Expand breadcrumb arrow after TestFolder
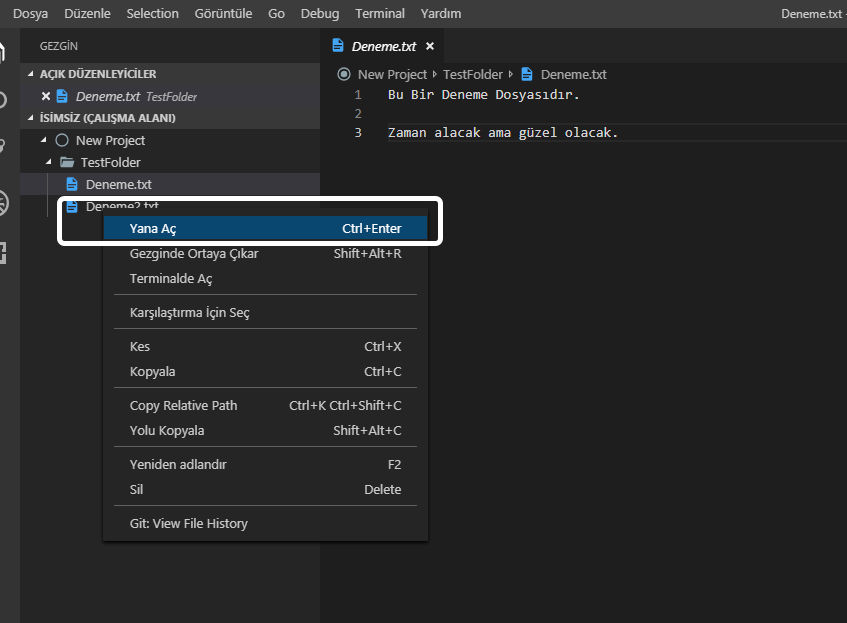Image resolution: width=847 pixels, height=623 pixels. point(510,74)
